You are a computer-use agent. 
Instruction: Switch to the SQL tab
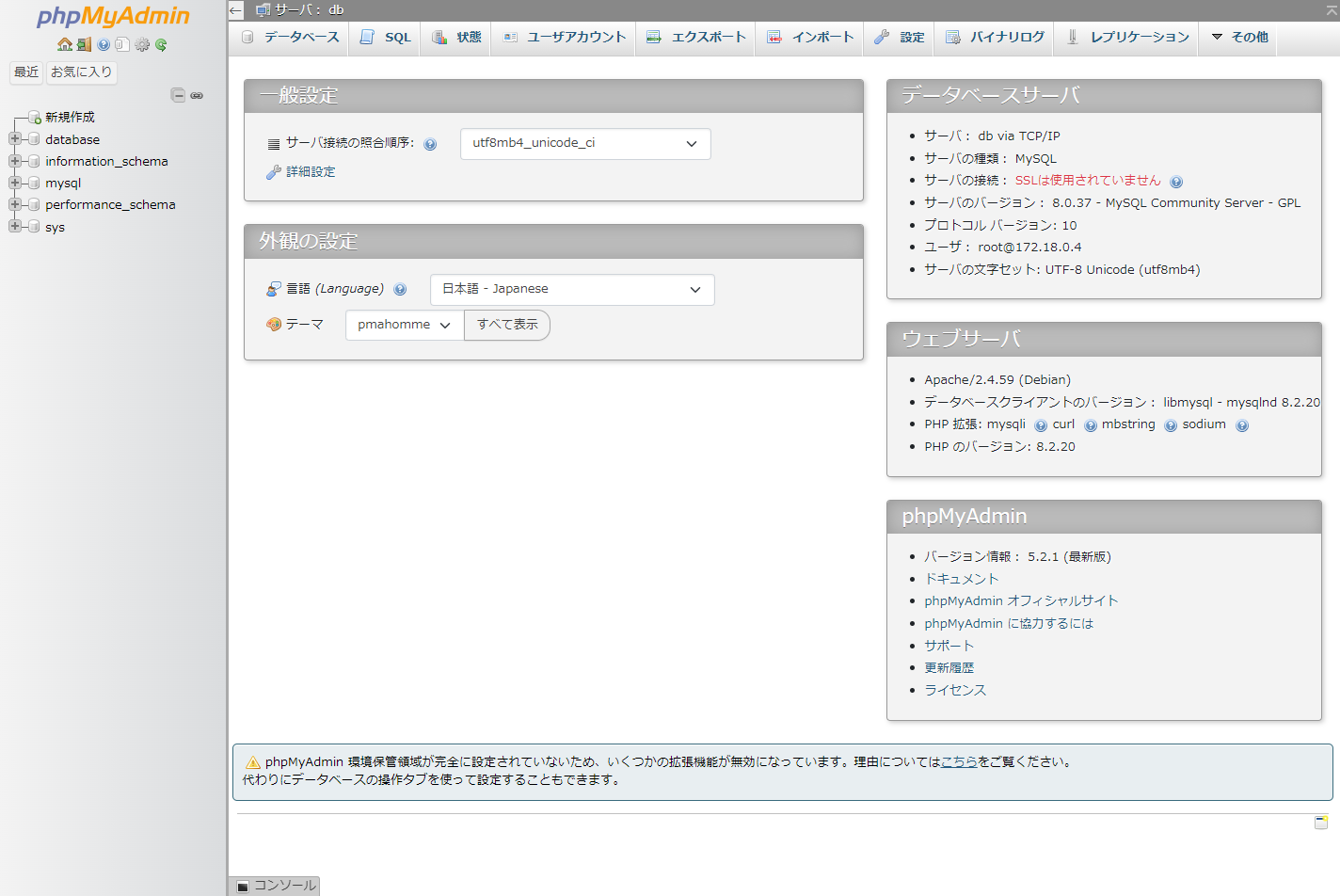pos(385,38)
